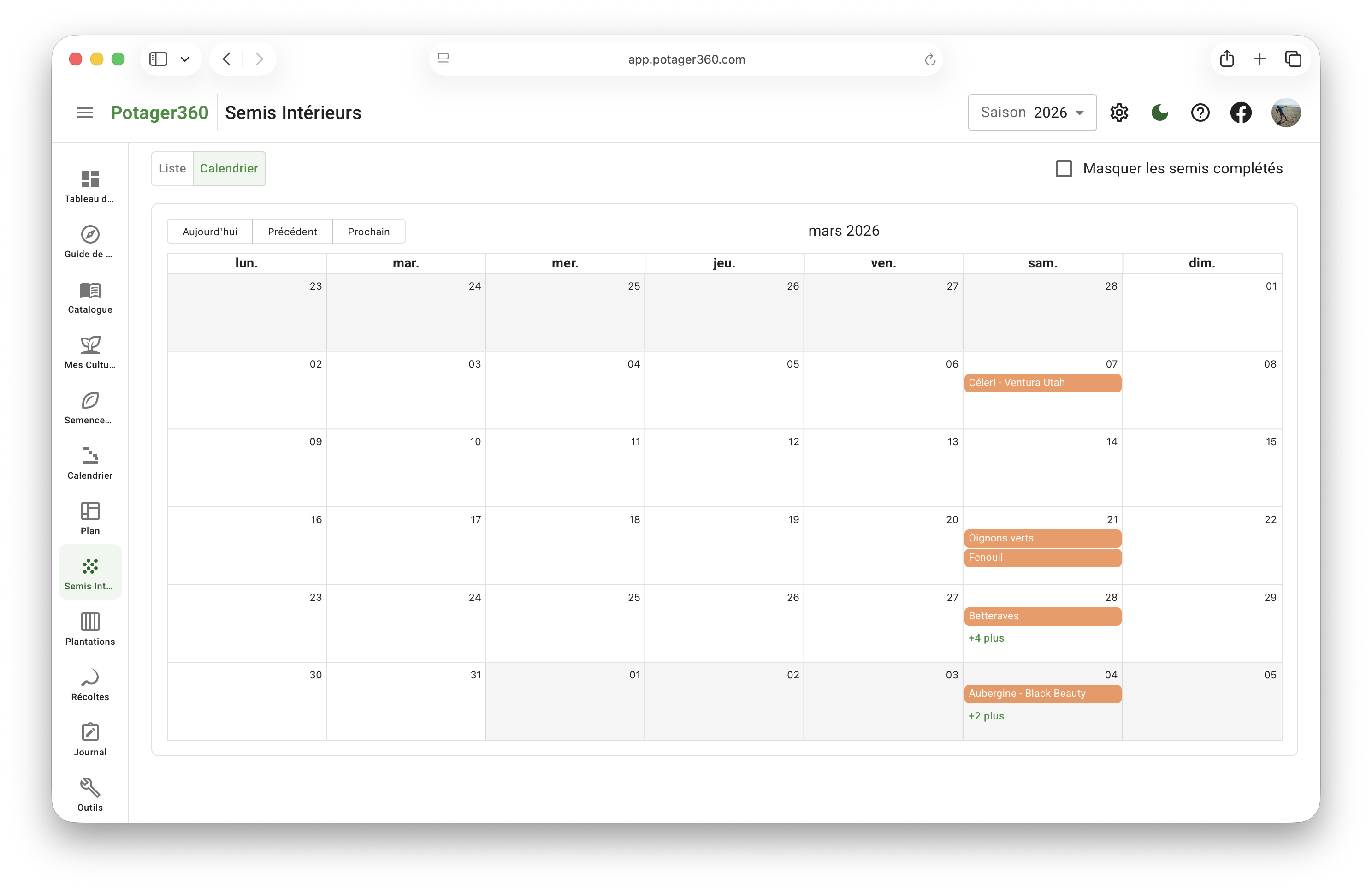Switch to the Liste tab
The height and width of the screenshot is (891, 1372).
point(171,168)
